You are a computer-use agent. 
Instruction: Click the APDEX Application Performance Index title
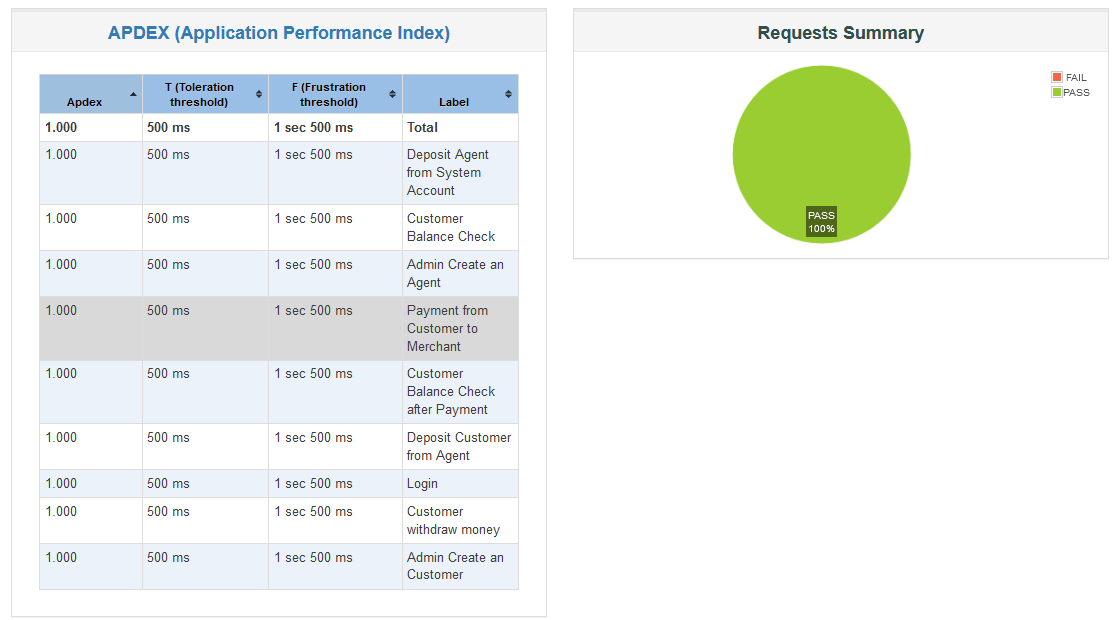(x=278, y=32)
